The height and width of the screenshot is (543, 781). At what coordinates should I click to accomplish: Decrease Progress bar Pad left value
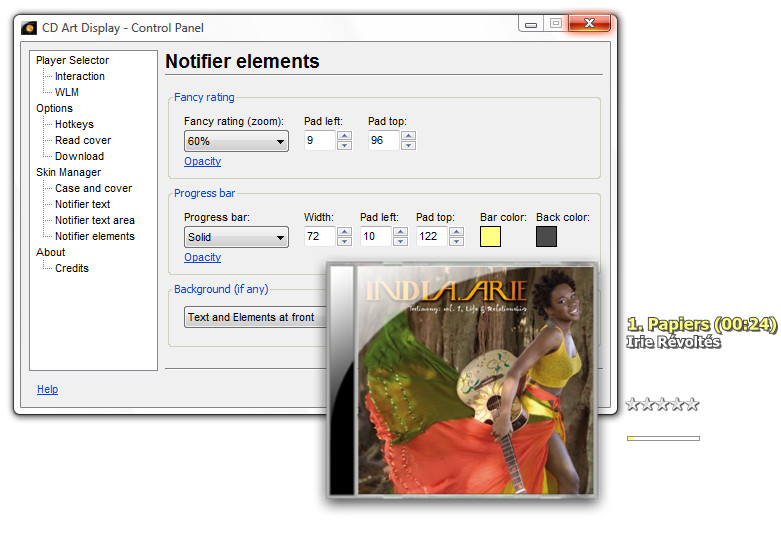(x=400, y=242)
